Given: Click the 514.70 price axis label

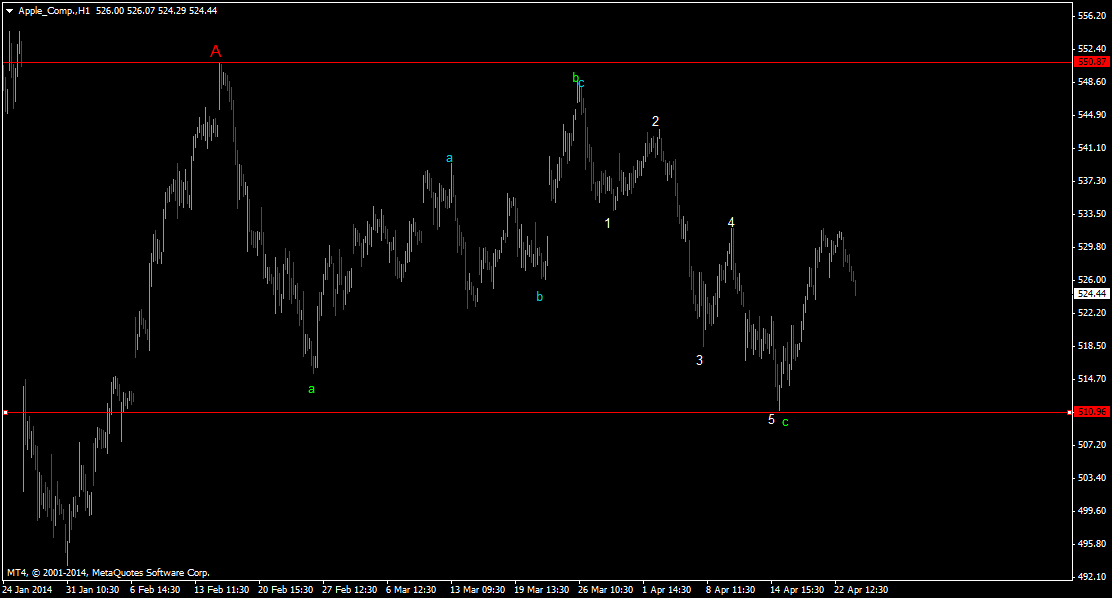Looking at the screenshot, I should coord(1092,379).
